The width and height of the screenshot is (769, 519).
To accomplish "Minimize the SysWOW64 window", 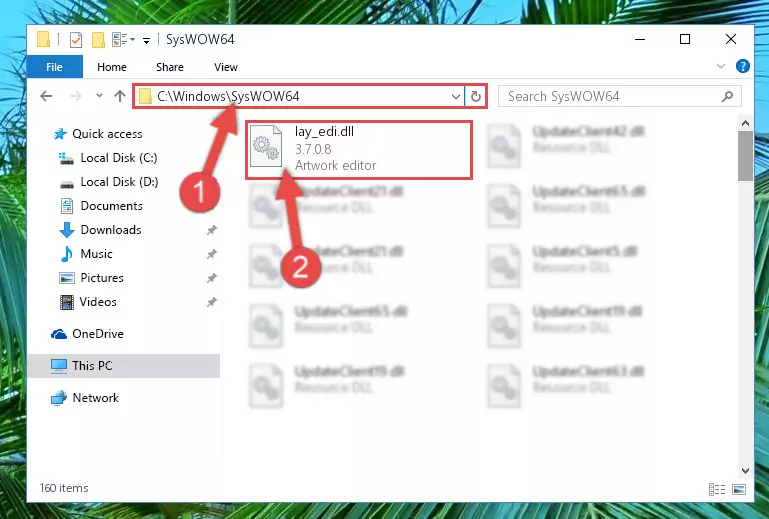I will [x=640, y=39].
